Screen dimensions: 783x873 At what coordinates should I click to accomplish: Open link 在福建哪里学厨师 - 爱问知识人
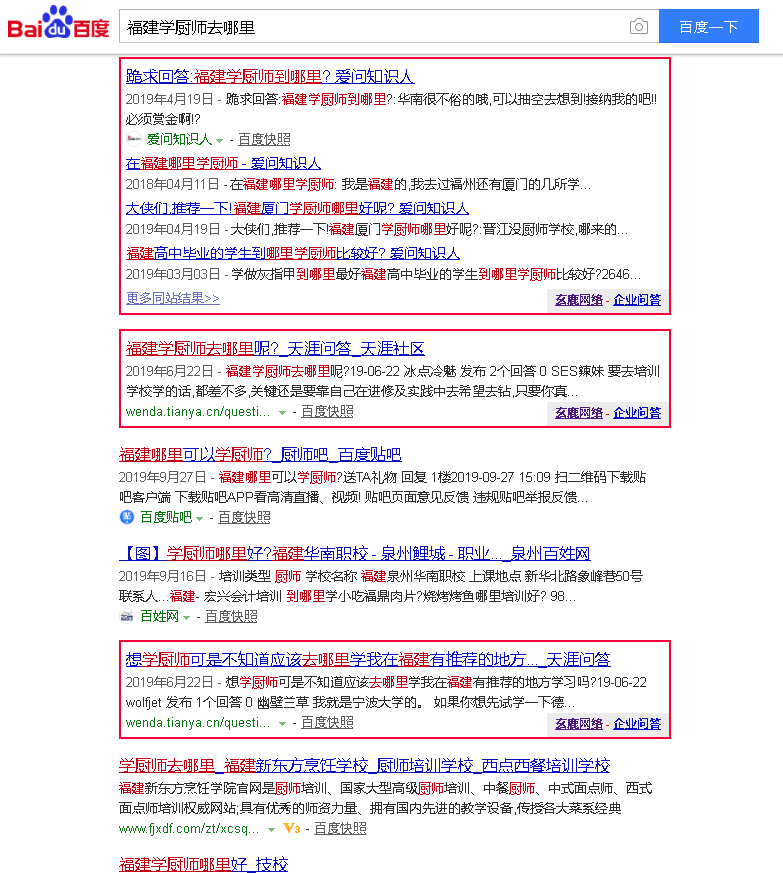223,163
